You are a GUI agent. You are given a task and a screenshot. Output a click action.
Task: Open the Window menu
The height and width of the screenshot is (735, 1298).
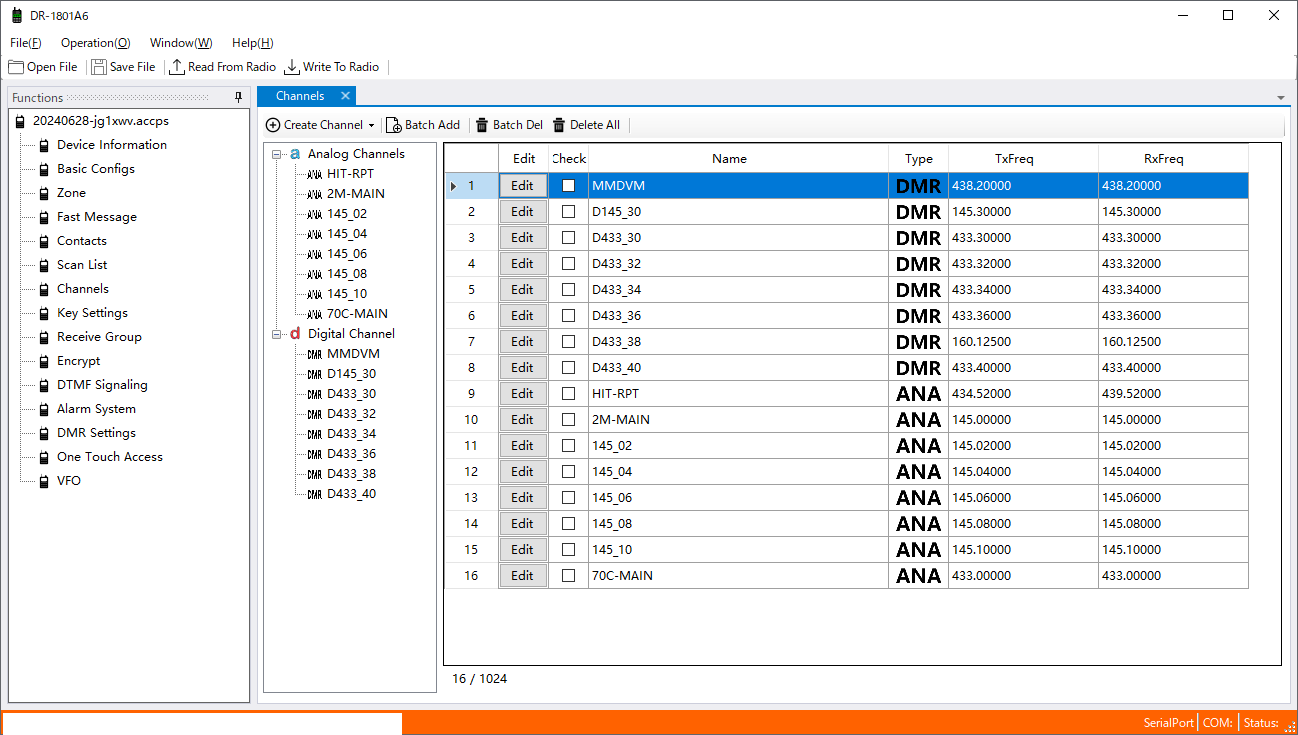coord(181,43)
